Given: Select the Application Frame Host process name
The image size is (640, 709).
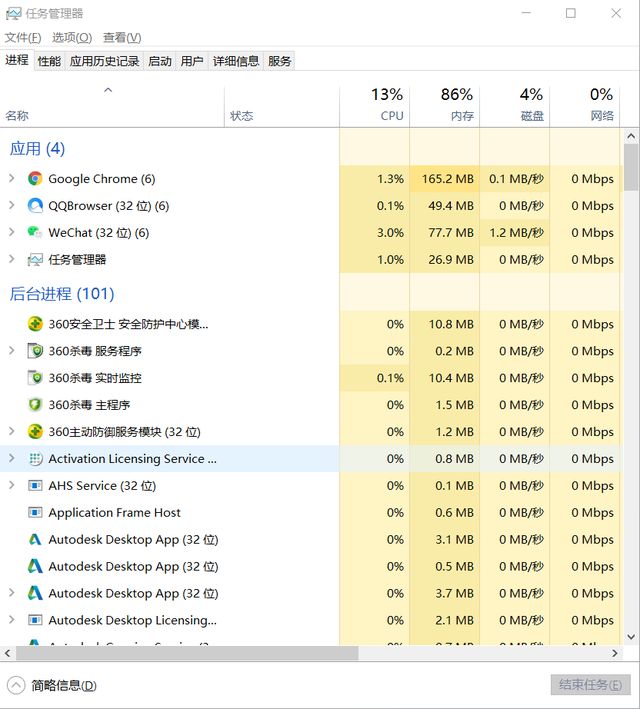Looking at the screenshot, I should (114, 513).
